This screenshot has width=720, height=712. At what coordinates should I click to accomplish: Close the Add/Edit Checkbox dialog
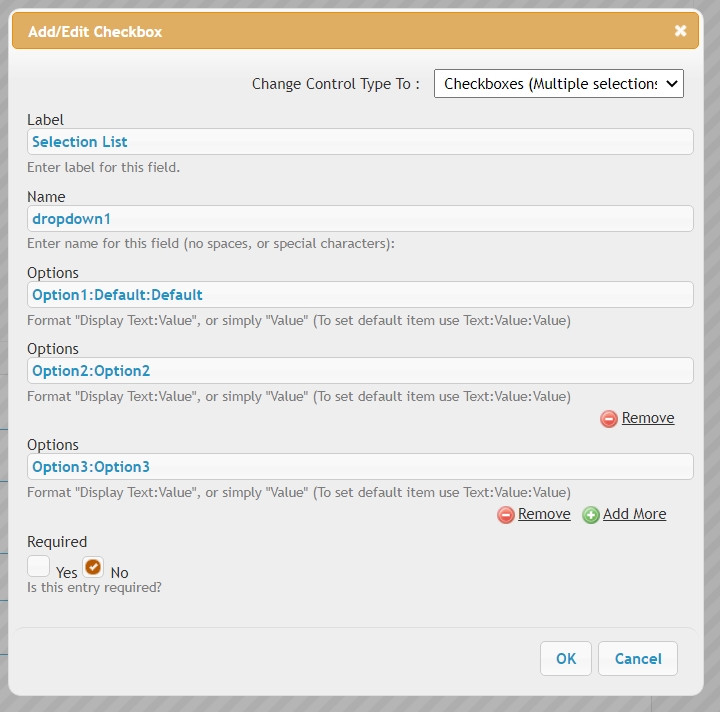(x=680, y=31)
